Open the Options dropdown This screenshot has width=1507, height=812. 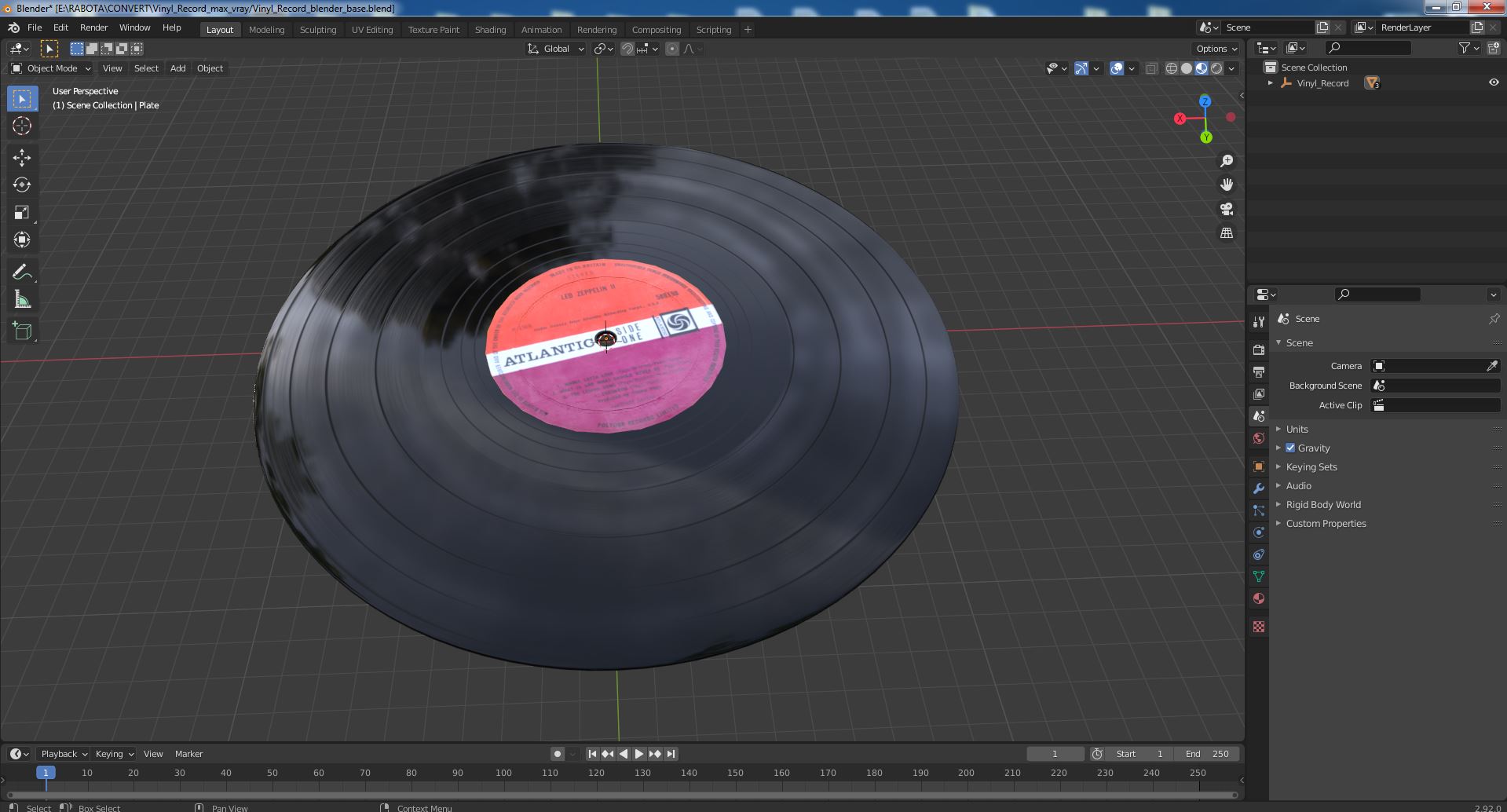1216,49
